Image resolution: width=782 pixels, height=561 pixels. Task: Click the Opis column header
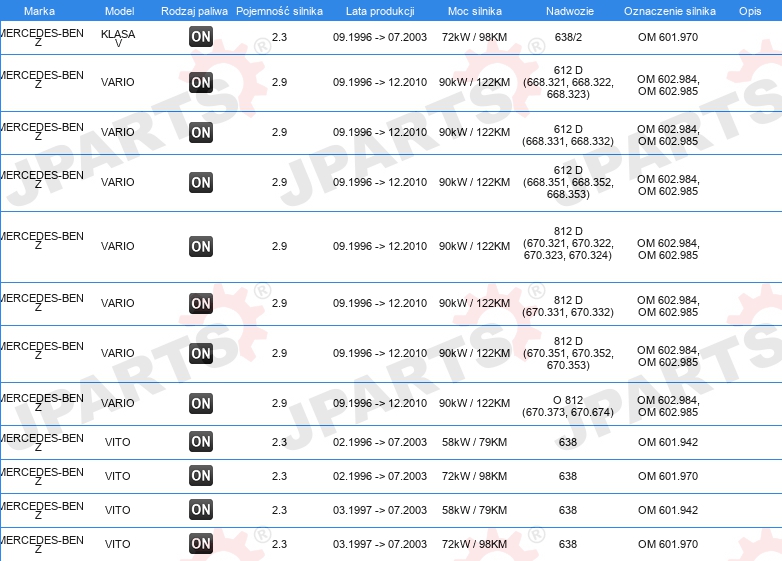point(750,11)
